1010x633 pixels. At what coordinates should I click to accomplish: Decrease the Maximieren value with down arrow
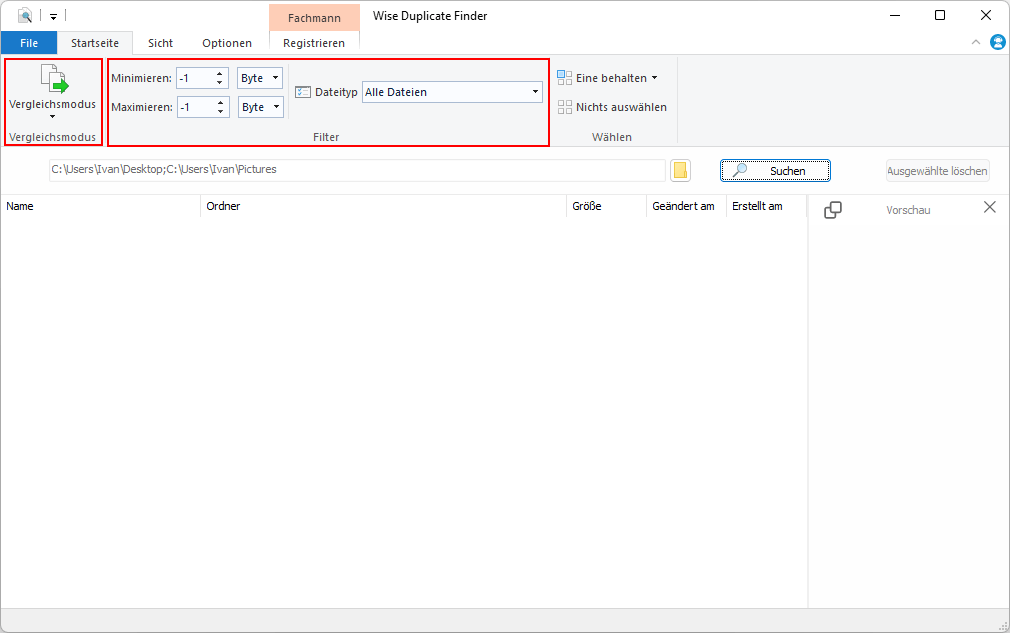[x=220, y=111]
